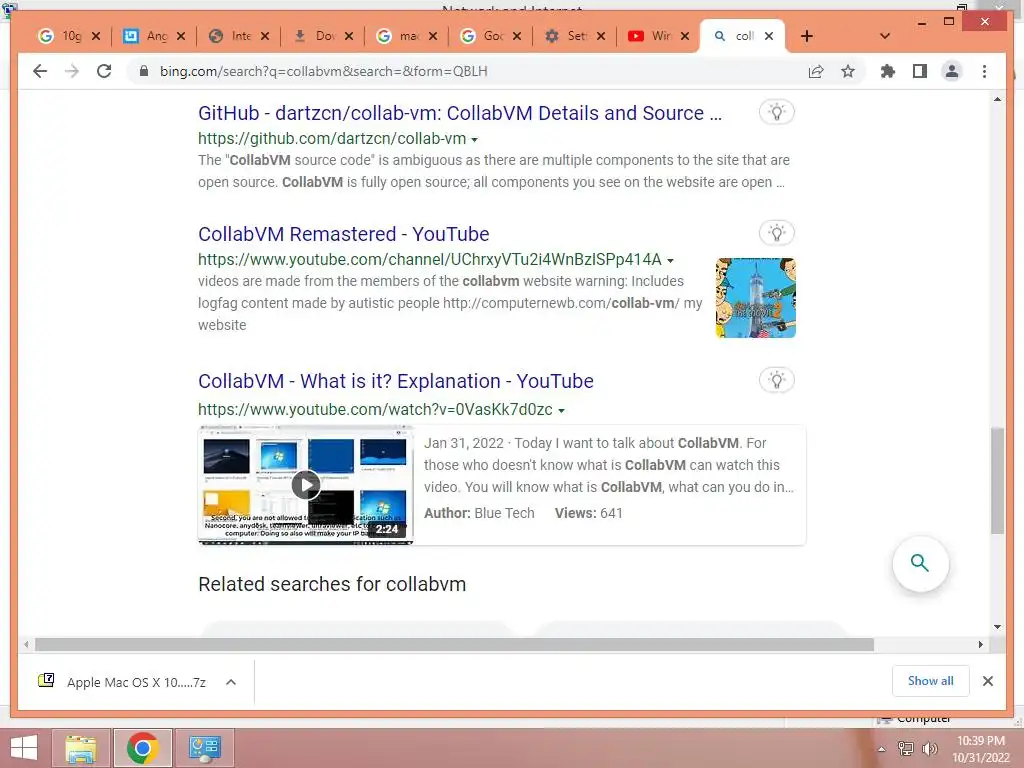Open the Extensions puzzle icon
The height and width of the screenshot is (768, 1024).
[x=888, y=71]
